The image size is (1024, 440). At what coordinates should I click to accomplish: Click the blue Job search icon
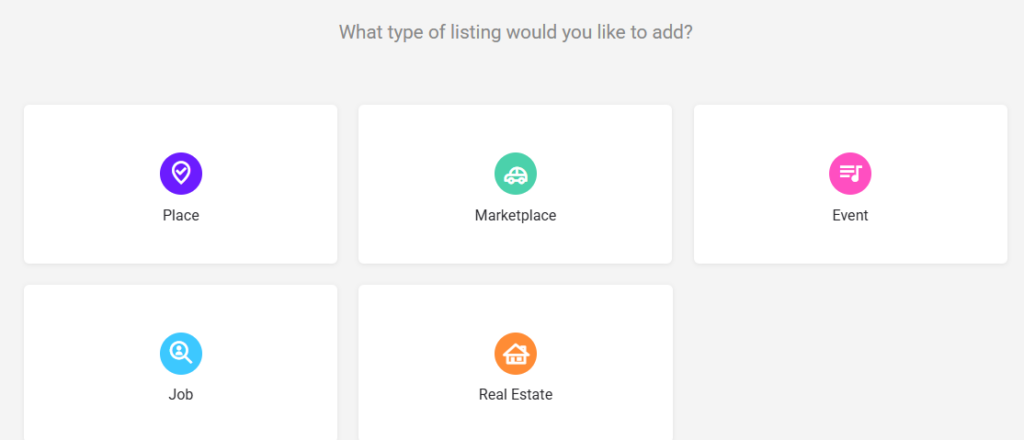(181, 353)
